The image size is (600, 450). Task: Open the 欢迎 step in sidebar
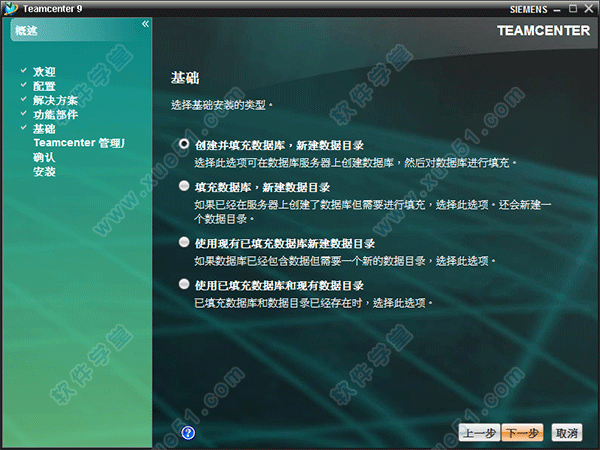[x=44, y=72]
